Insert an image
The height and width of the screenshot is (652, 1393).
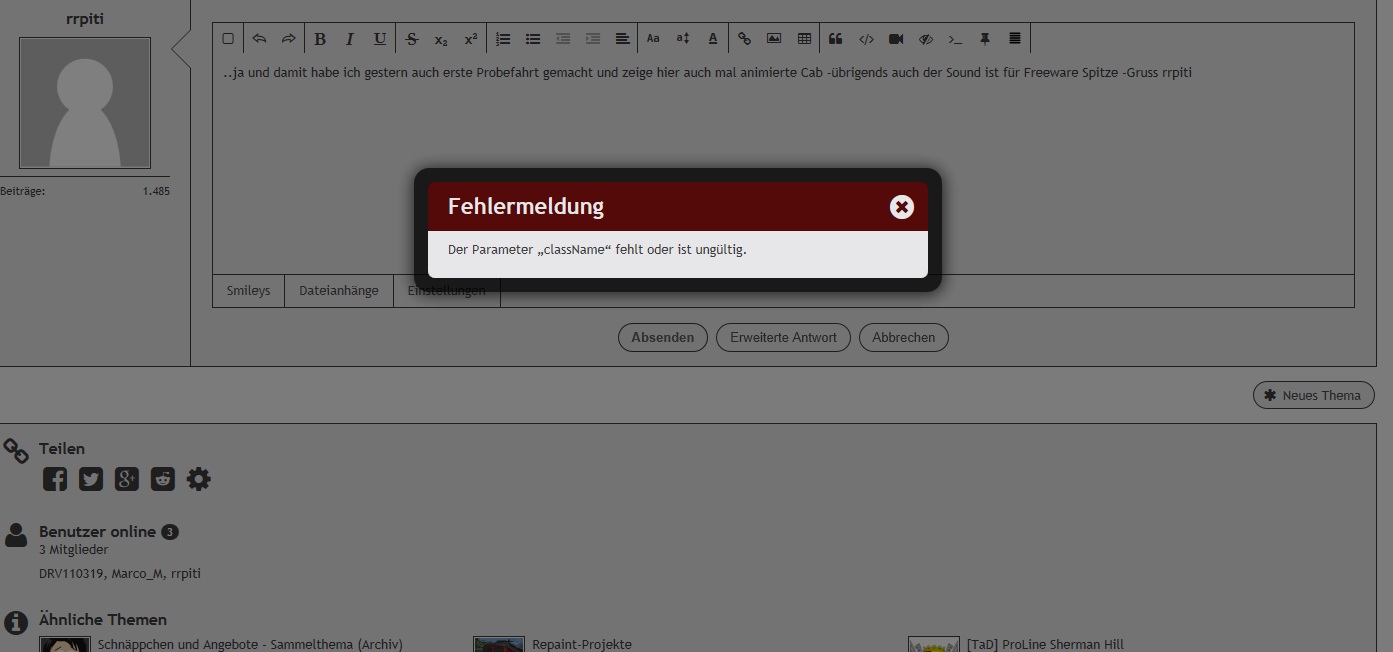point(774,39)
